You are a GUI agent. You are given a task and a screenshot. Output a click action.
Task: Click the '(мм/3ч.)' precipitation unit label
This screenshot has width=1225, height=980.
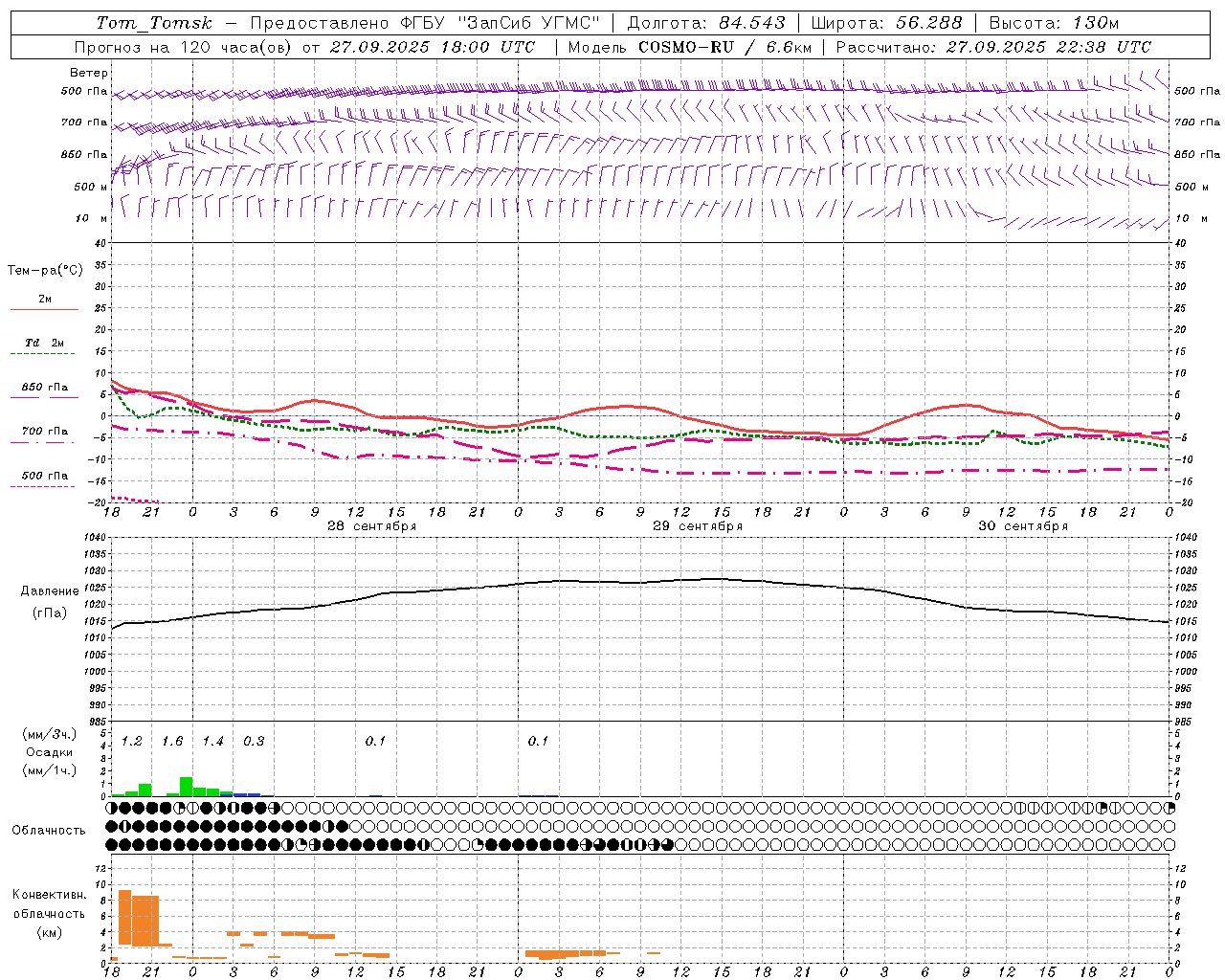coord(50,734)
